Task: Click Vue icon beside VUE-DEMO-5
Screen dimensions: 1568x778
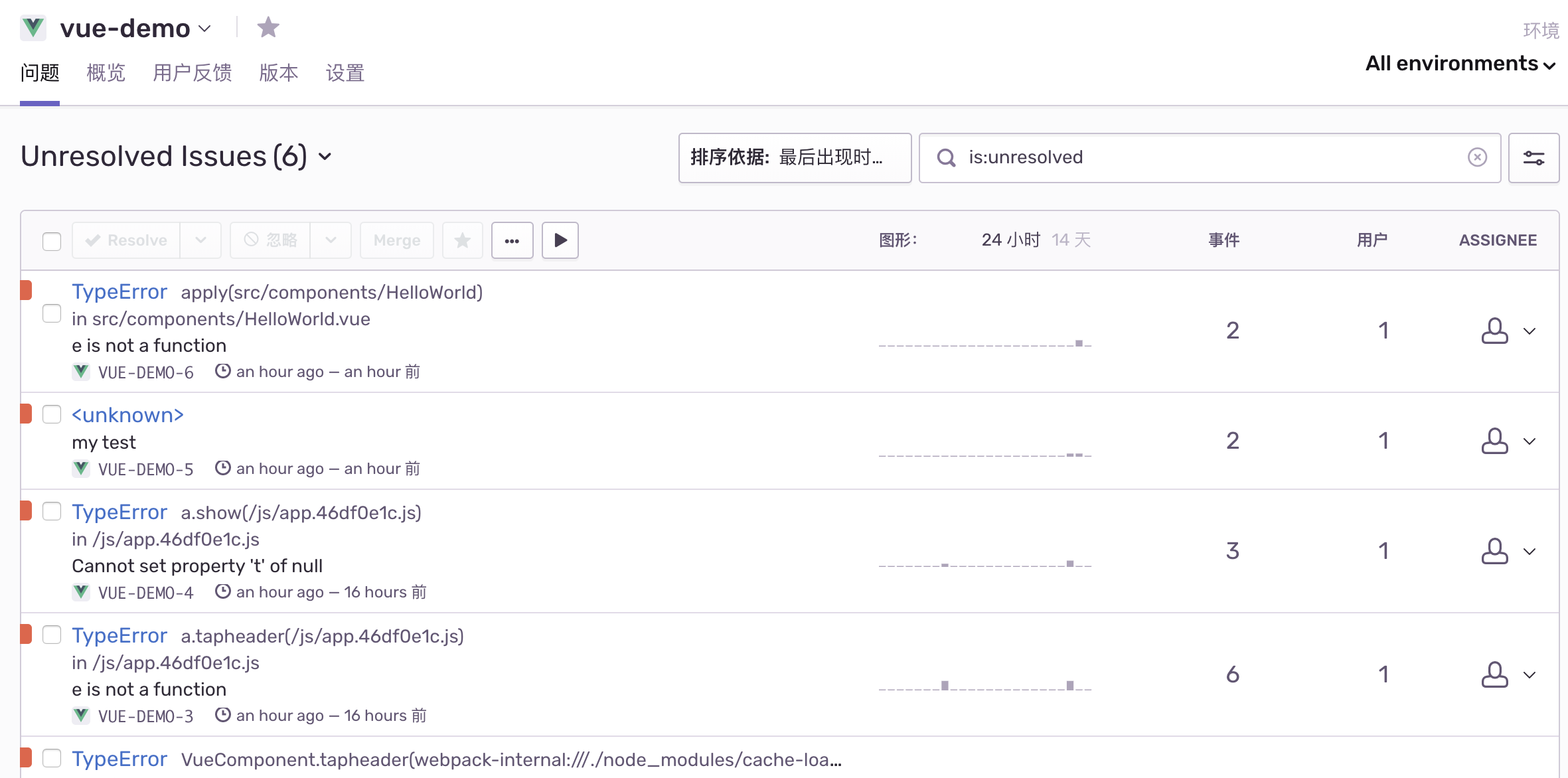Action: tap(81, 469)
